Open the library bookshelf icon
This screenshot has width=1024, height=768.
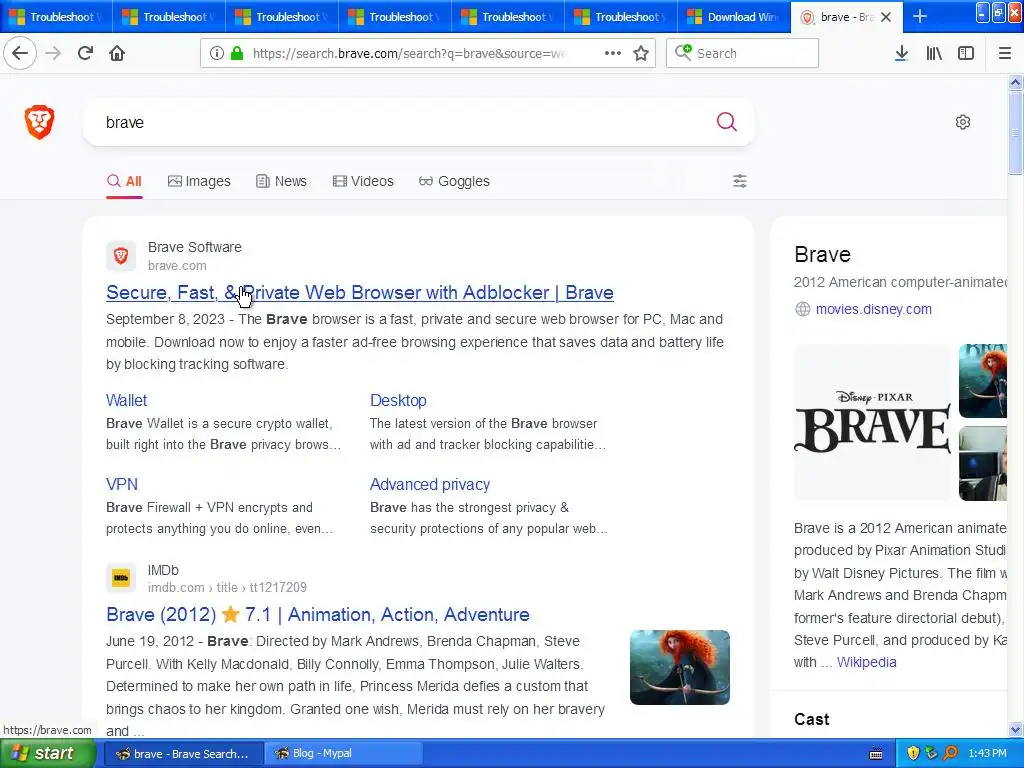coord(934,53)
